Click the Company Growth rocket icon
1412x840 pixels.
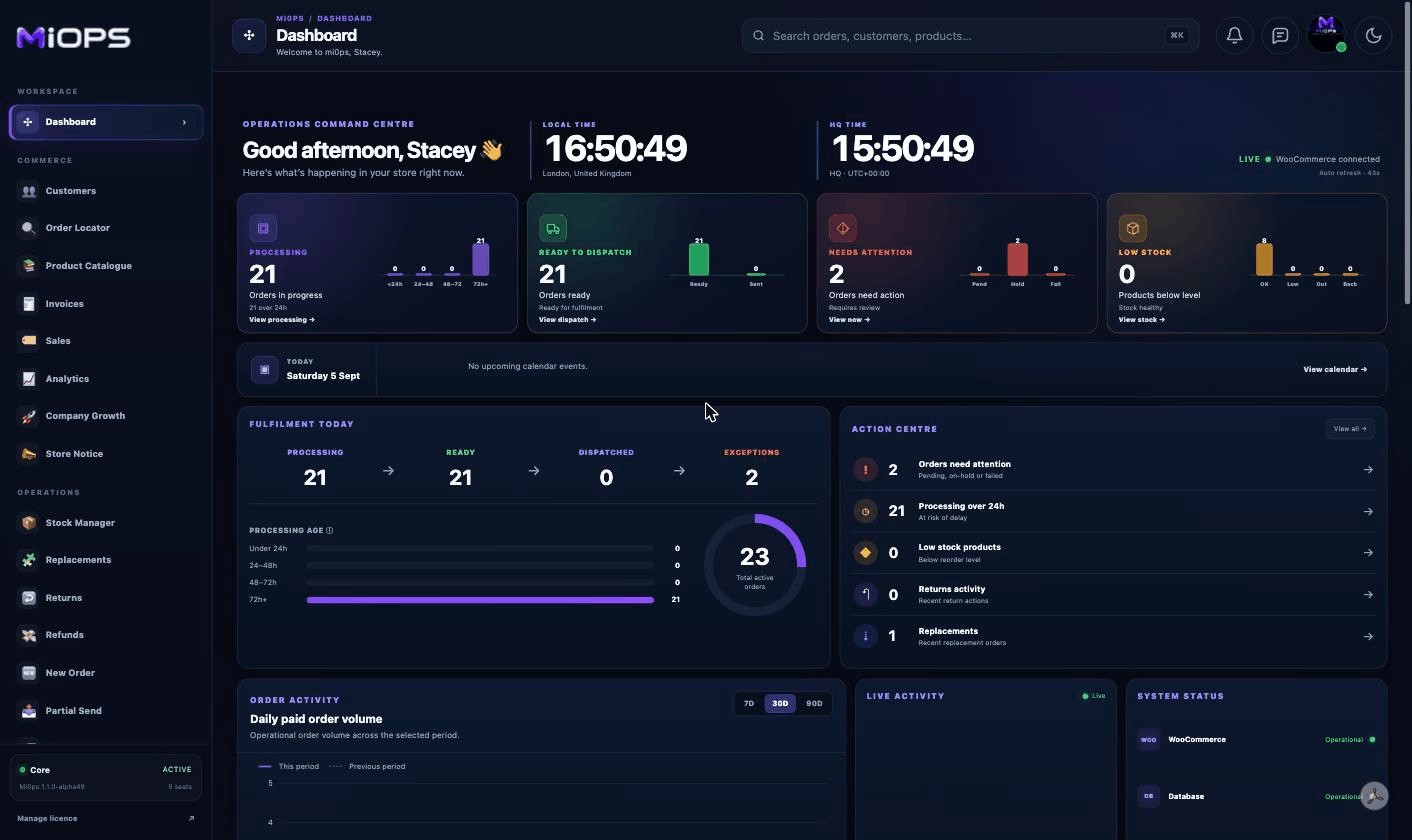[28, 416]
